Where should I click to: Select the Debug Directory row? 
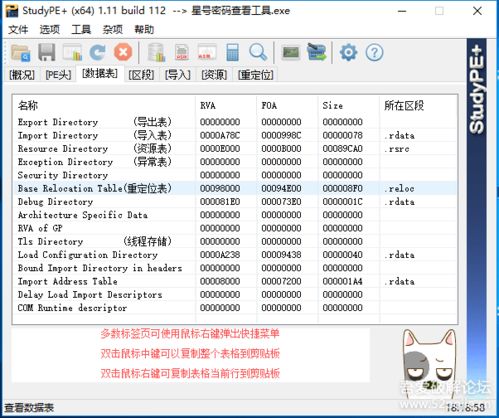pyautogui.click(x=235, y=202)
